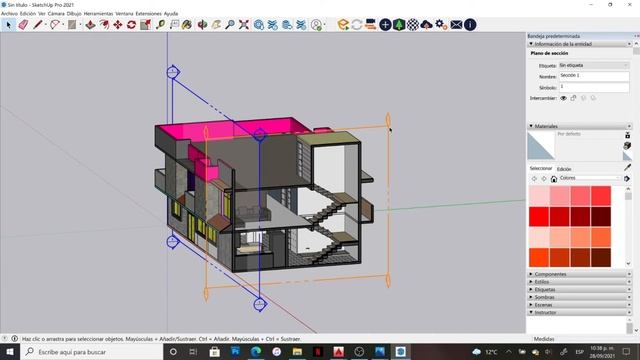Pick the dark maroon color swatch

click(601, 216)
